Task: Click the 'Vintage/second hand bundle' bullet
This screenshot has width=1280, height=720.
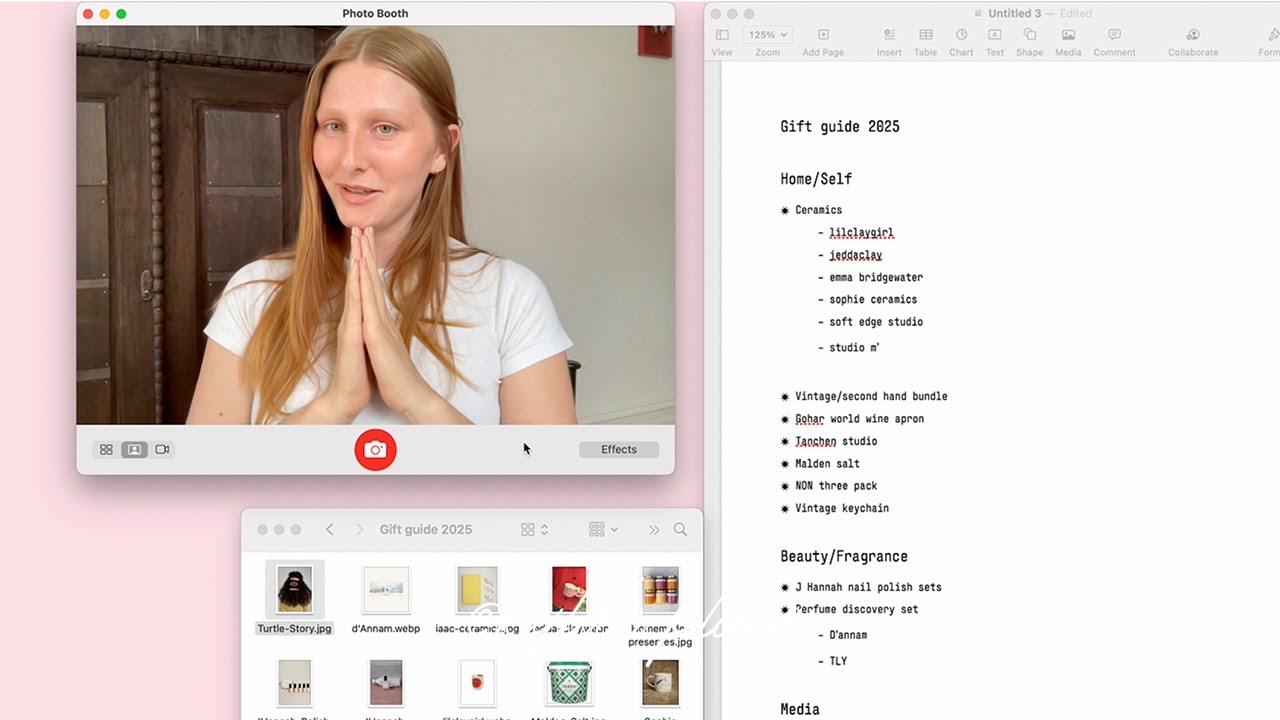Action: tap(871, 396)
